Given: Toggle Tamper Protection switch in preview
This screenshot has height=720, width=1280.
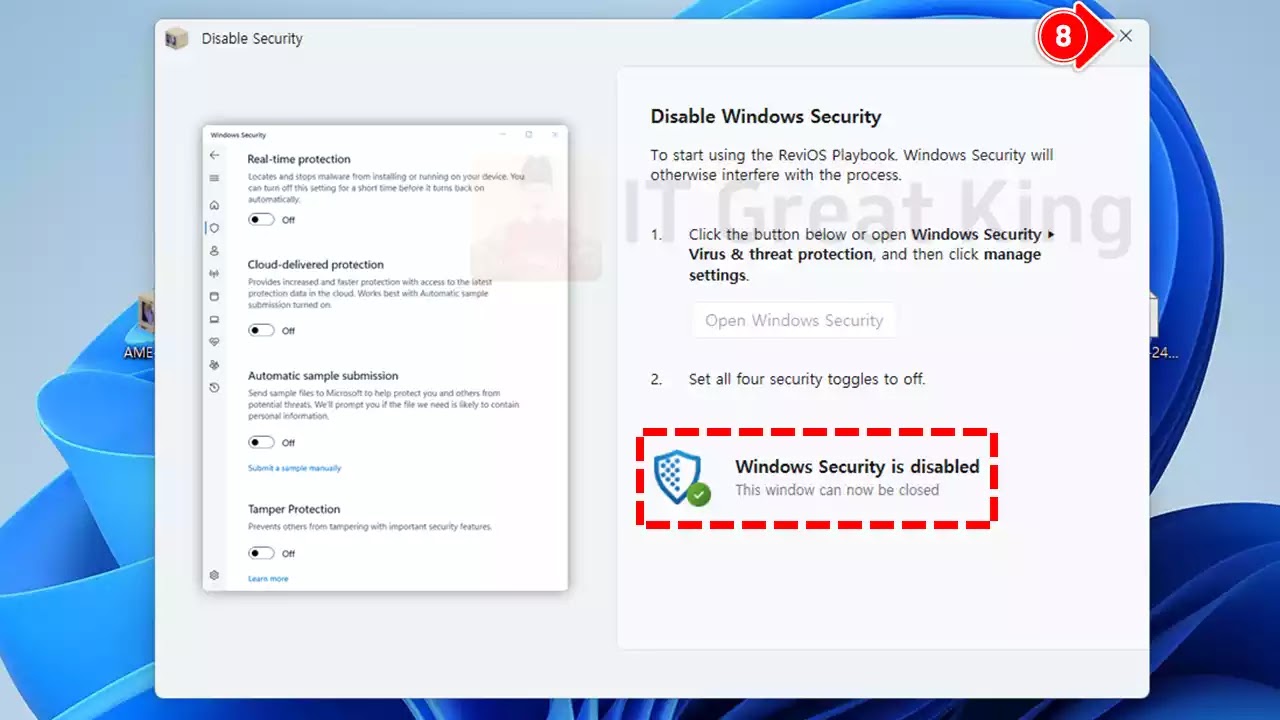Looking at the screenshot, I should point(262,553).
